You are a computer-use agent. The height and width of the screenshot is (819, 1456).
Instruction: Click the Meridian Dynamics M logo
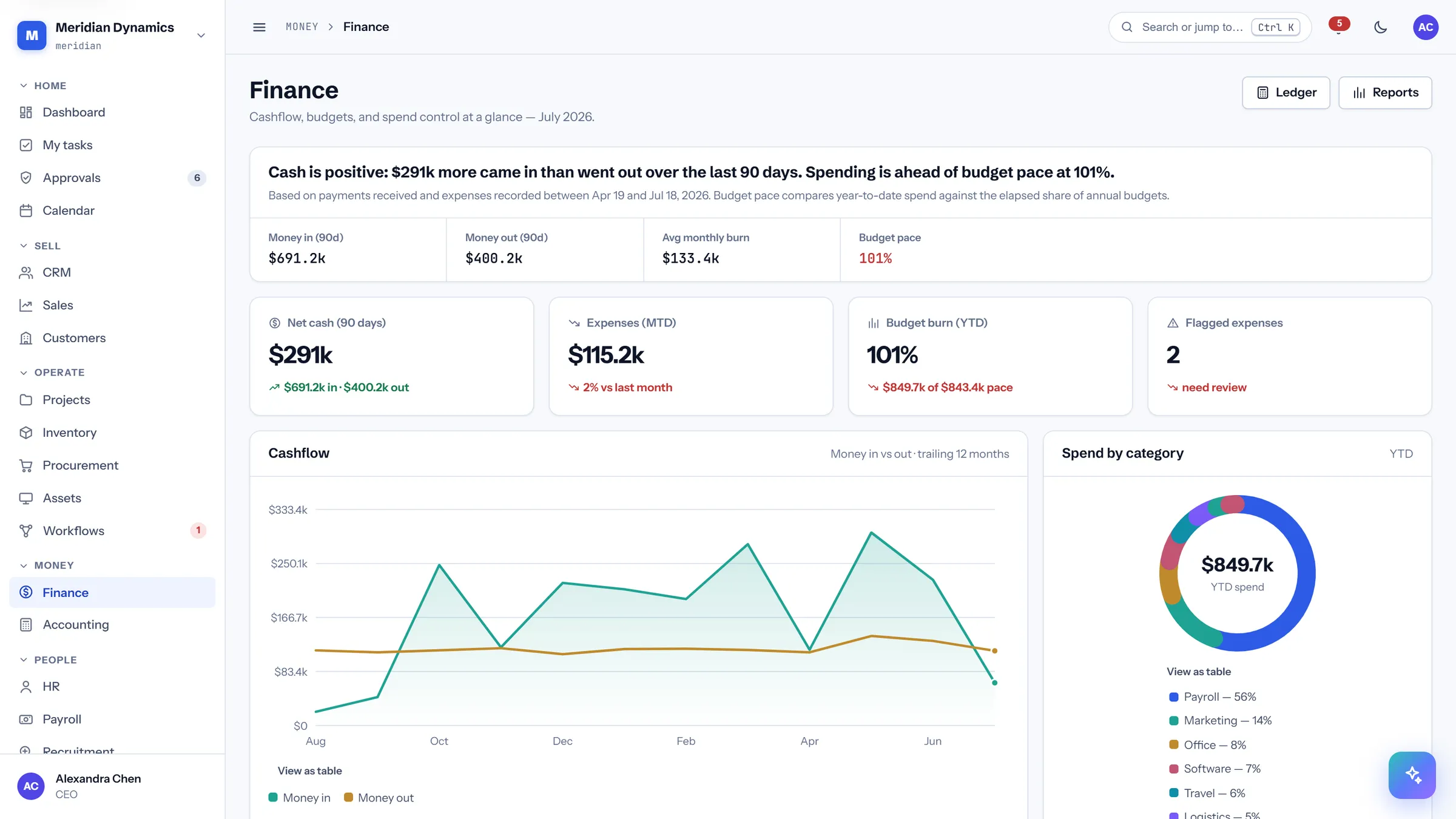pos(32,35)
